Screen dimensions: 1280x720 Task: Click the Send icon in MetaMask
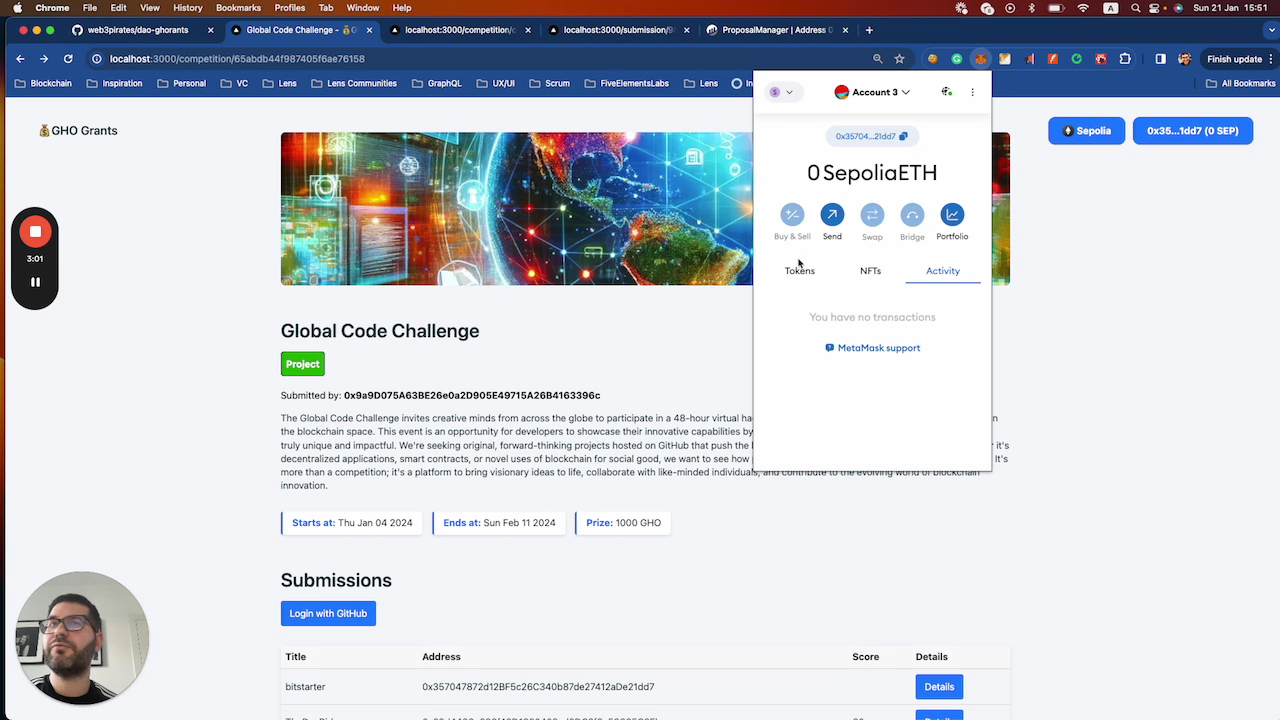tap(832, 215)
